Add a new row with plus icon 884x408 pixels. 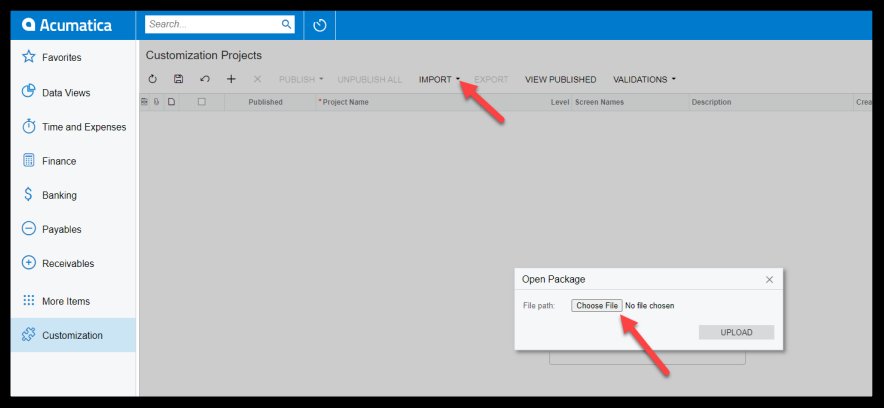point(231,79)
